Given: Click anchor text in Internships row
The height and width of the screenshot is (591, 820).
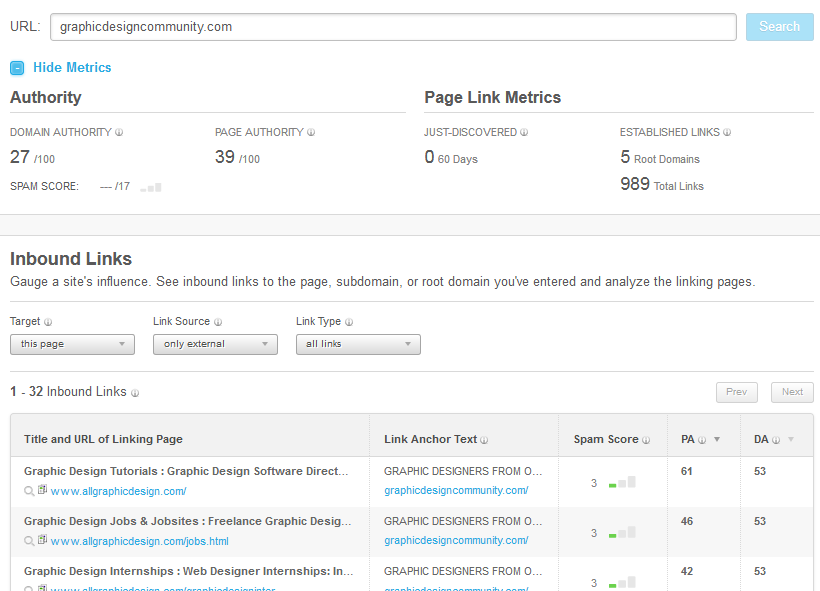Looking at the screenshot, I should (x=463, y=571).
